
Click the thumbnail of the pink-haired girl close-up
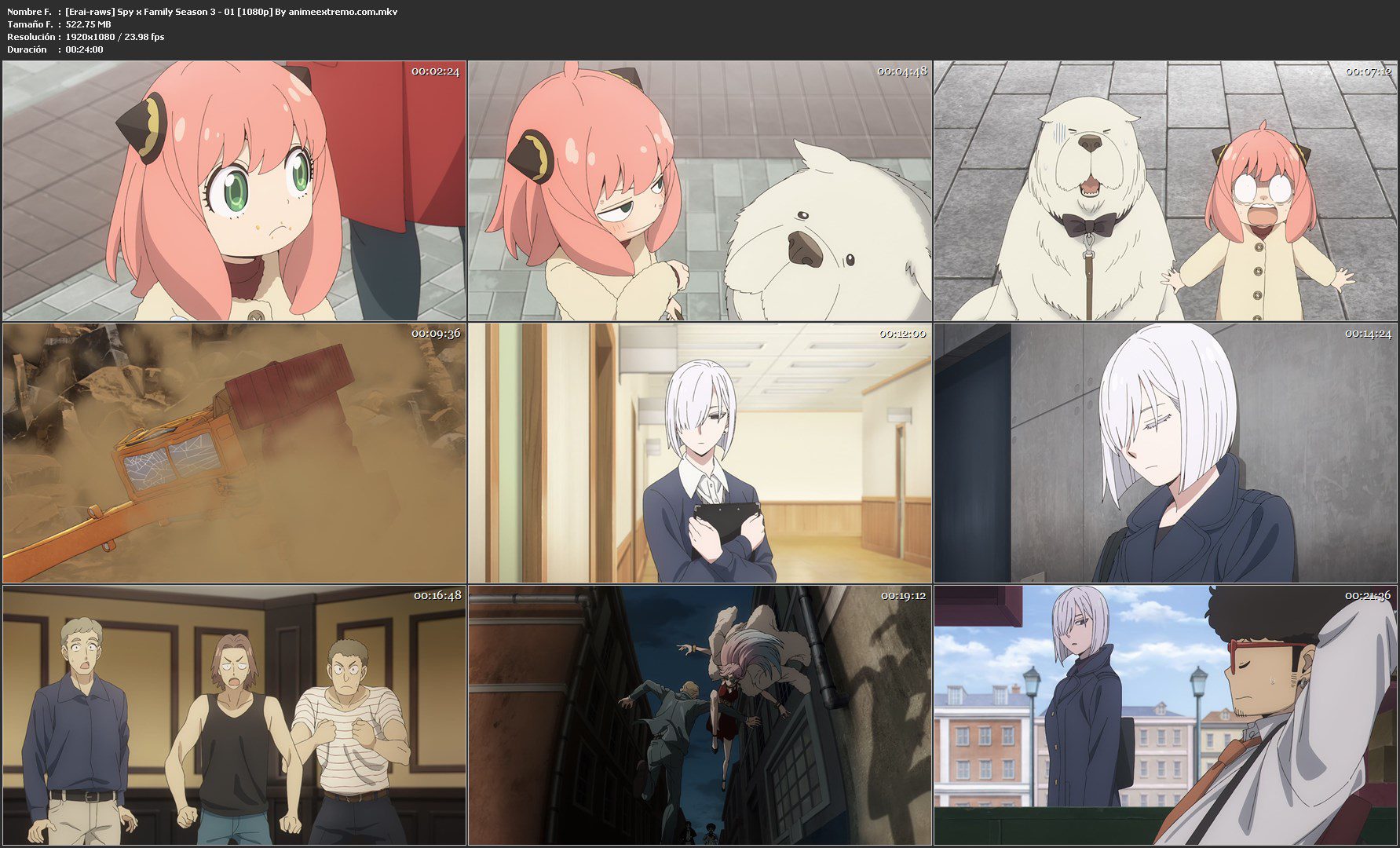234,191
